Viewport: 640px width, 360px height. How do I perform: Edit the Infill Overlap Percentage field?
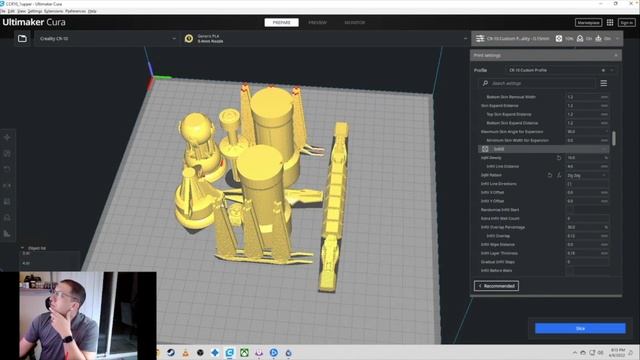pyautogui.click(x=587, y=227)
